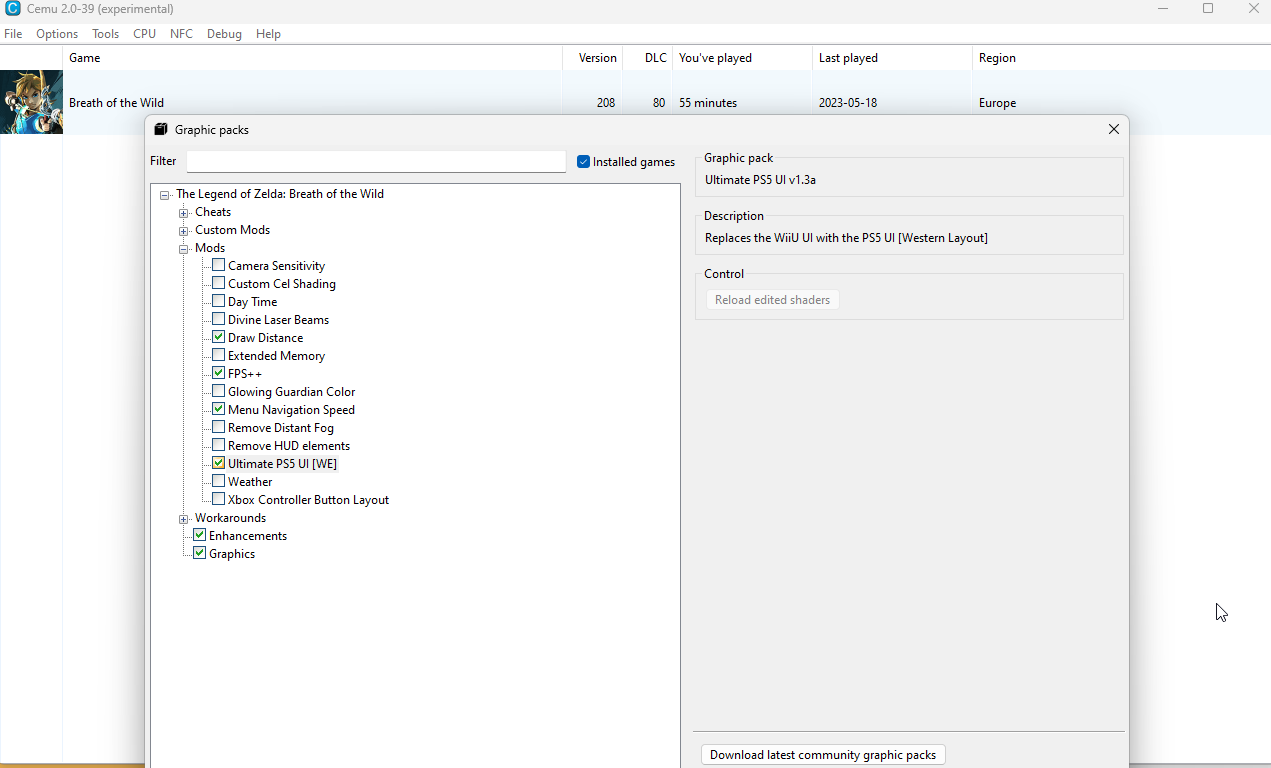Image resolution: width=1271 pixels, height=768 pixels.
Task: Collapse The Legend of Zelda root node
Action: [165, 195]
